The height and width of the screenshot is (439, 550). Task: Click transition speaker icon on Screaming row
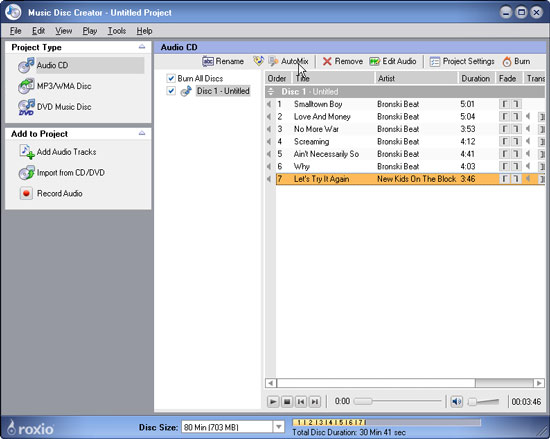(x=528, y=141)
